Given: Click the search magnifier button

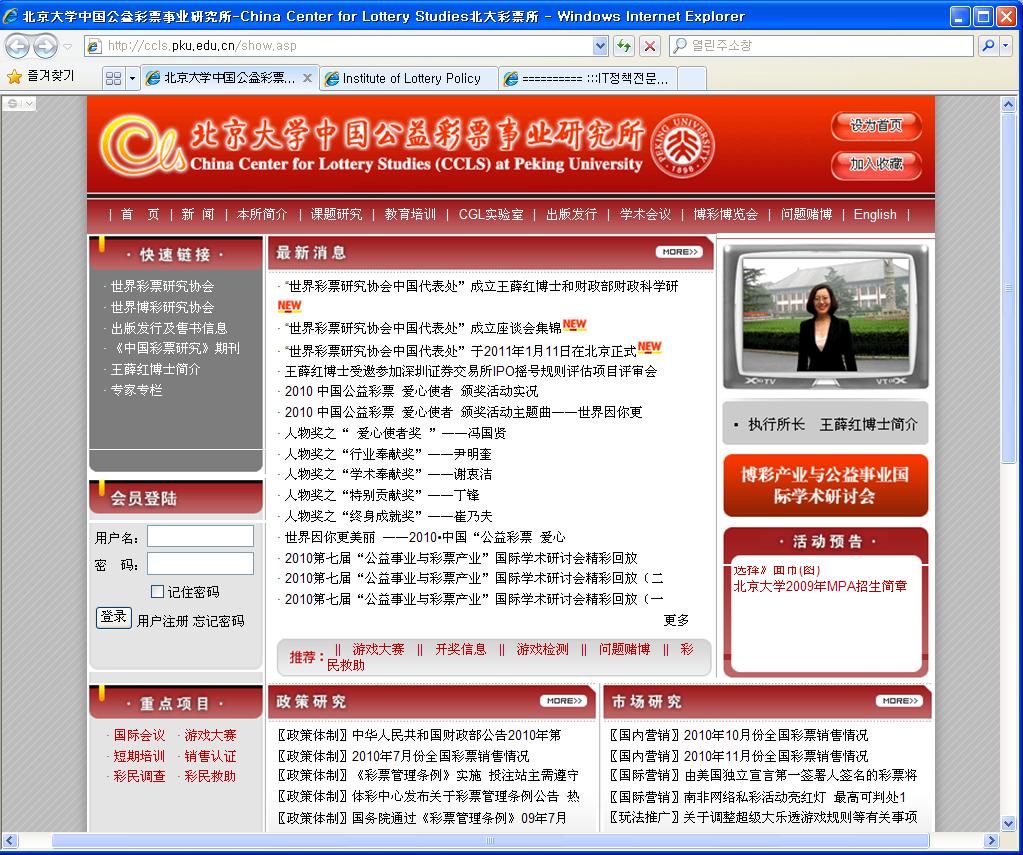Looking at the screenshot, I should point(988,46).
